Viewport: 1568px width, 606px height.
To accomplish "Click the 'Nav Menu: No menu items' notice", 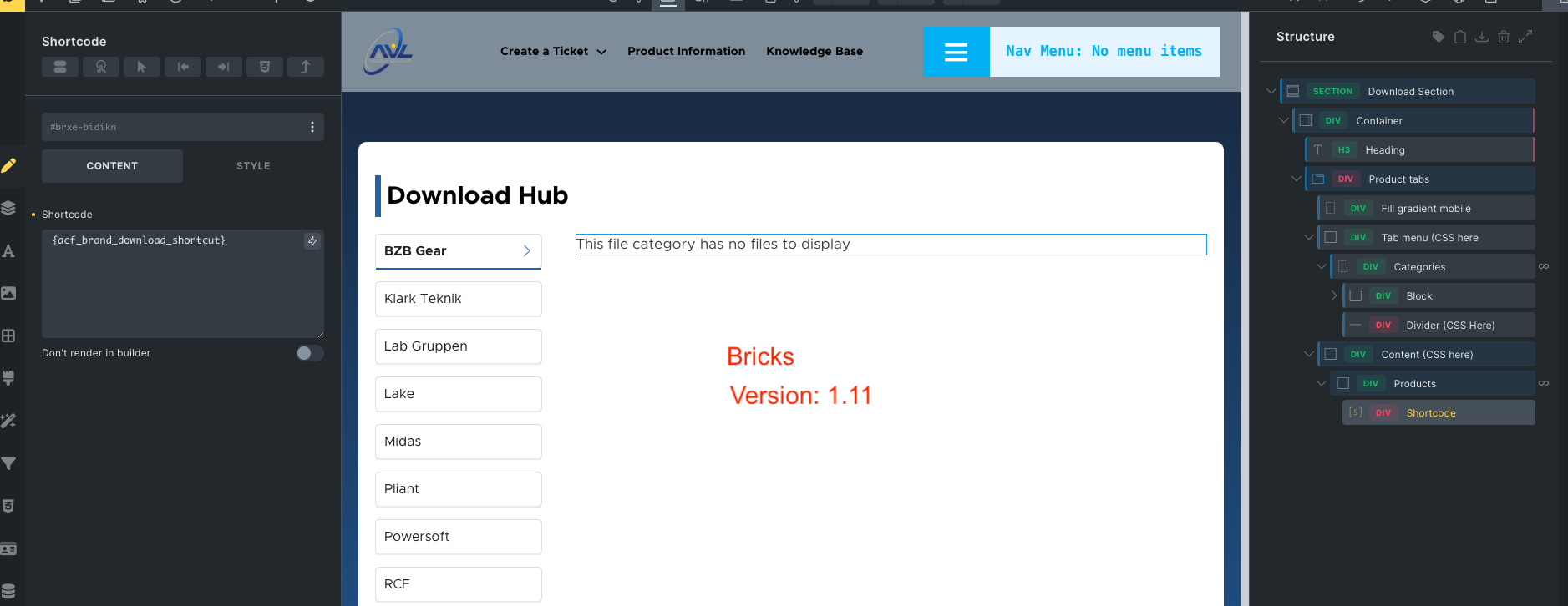I will [1104, 52].
